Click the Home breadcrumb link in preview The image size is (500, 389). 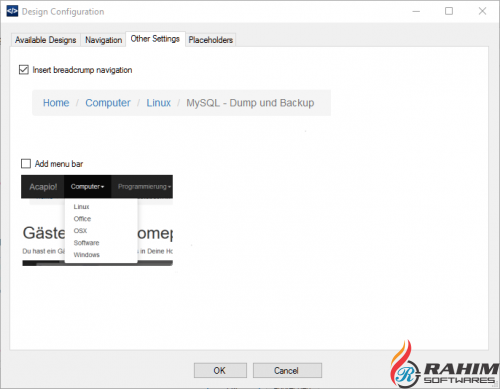(56, 103)
